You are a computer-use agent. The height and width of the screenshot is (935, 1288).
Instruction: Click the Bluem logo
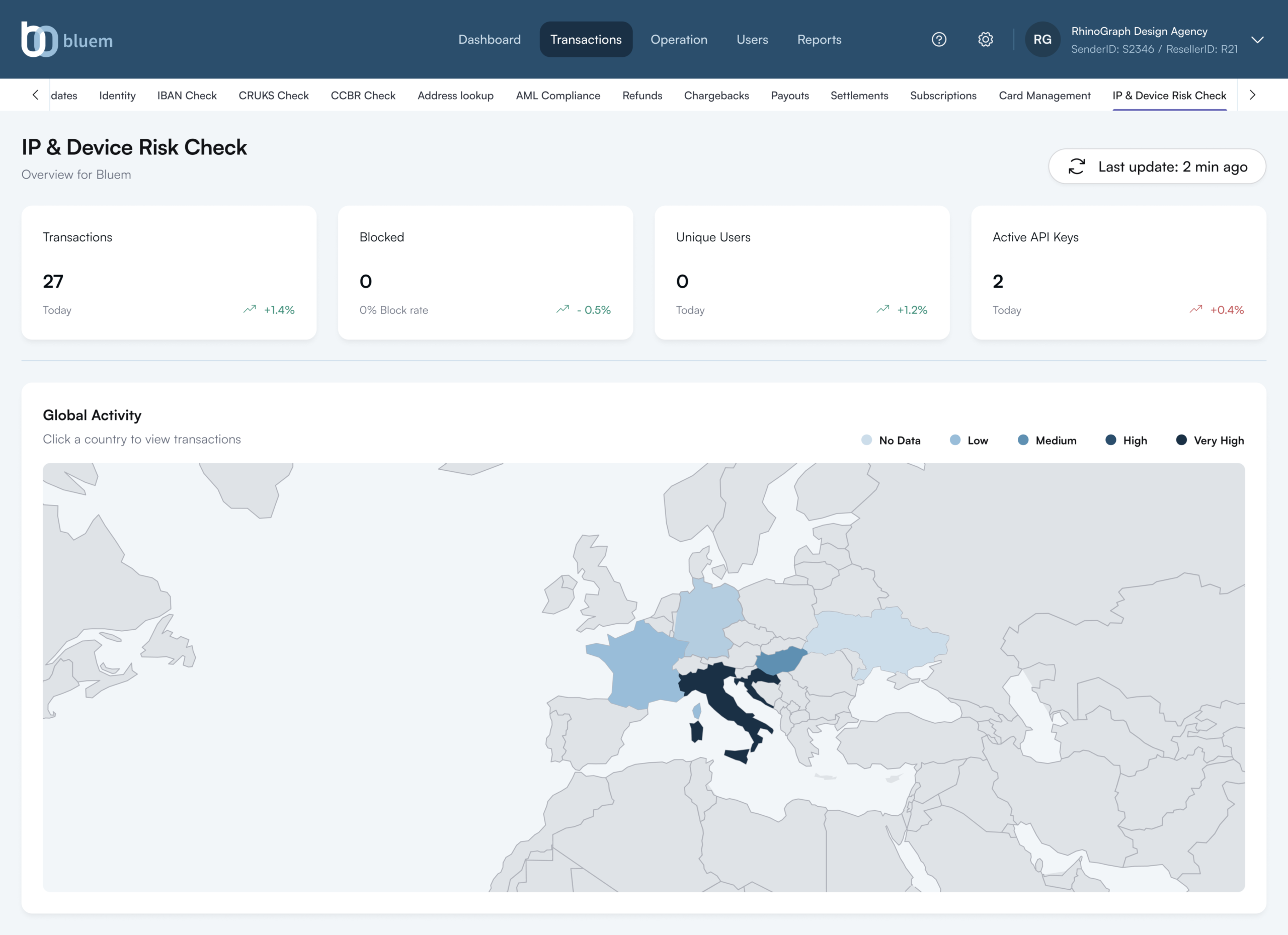(x=67, y=39)
